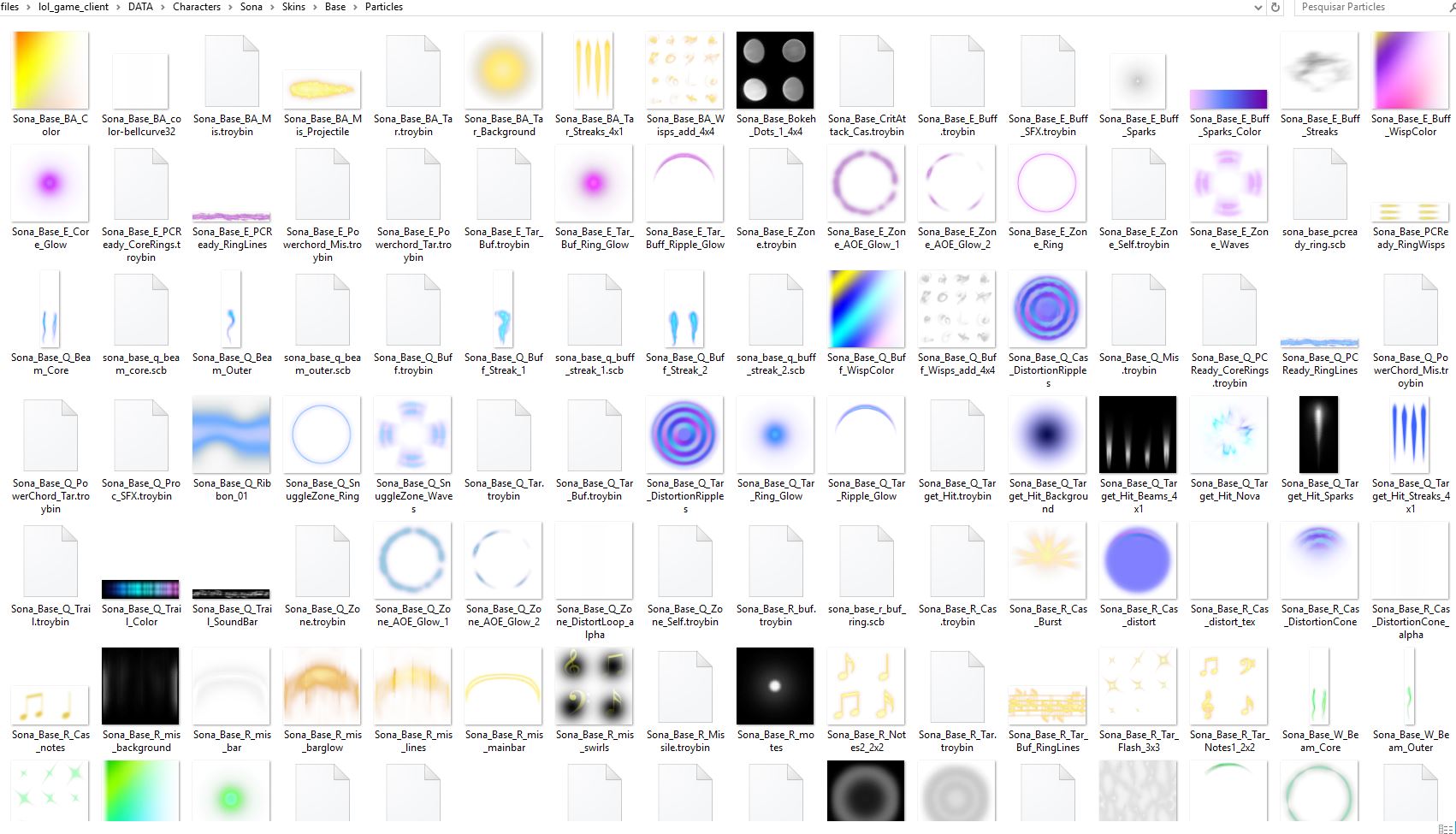
Task: Click the Sona_Base_E_Zone_Ring pink circle file
Action: pyautogui.click(x=1047, y=184)
